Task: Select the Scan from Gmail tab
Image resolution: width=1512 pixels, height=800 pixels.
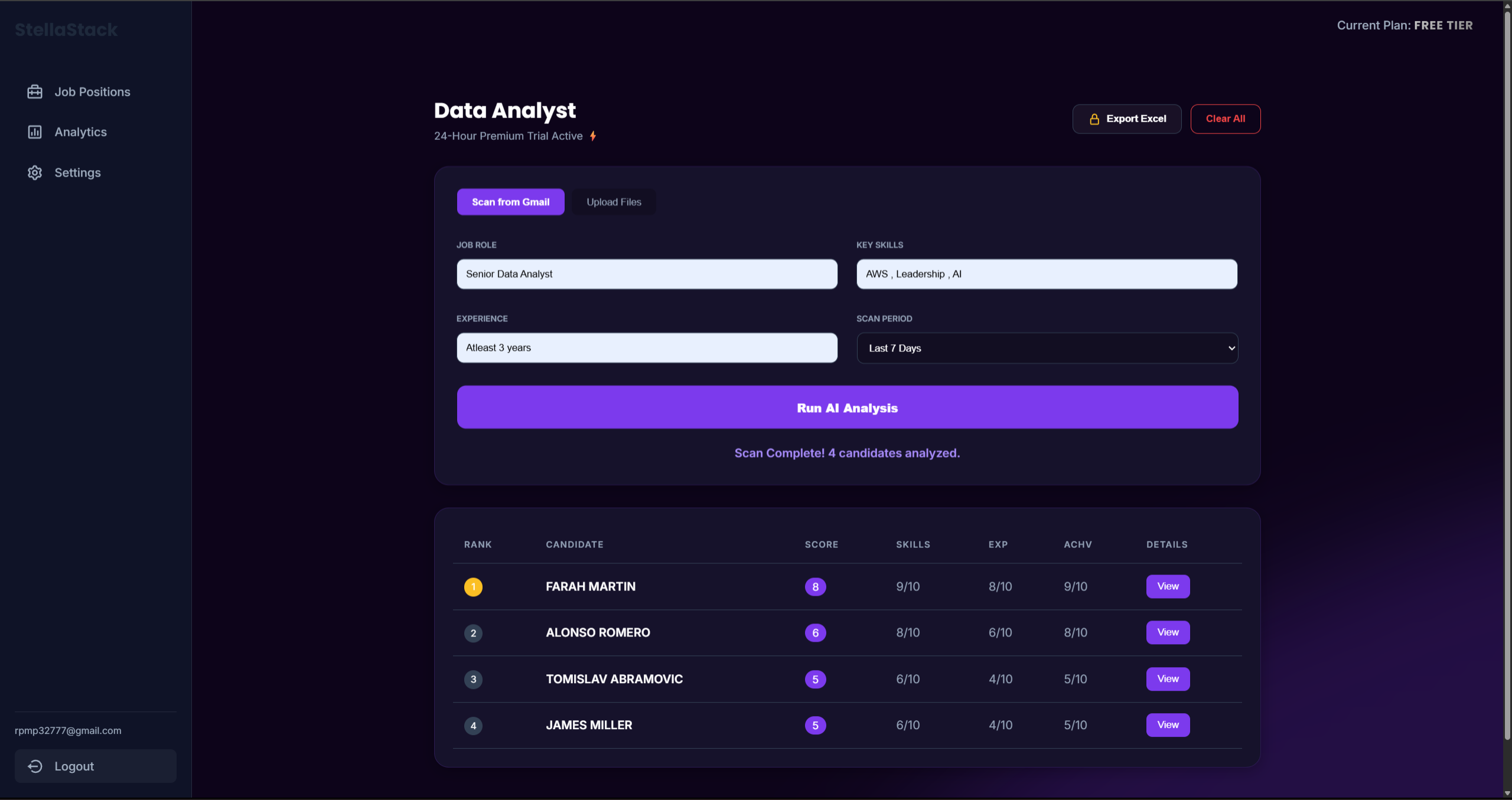Action: [510, 201]
